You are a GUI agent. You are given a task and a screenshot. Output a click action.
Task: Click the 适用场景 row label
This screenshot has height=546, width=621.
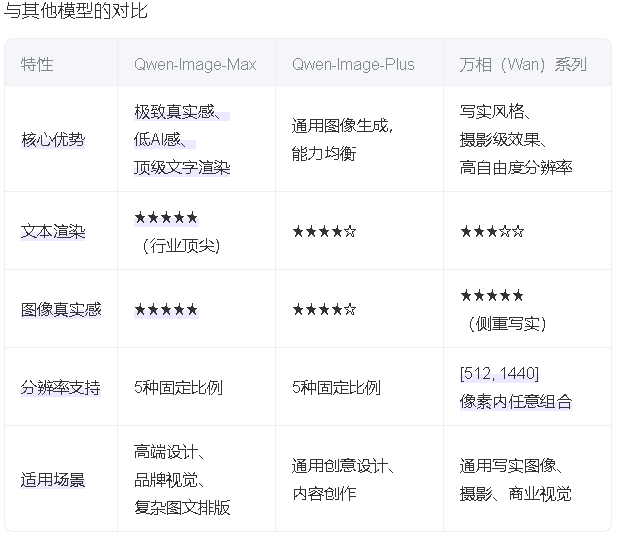click(x=53, y=479)
